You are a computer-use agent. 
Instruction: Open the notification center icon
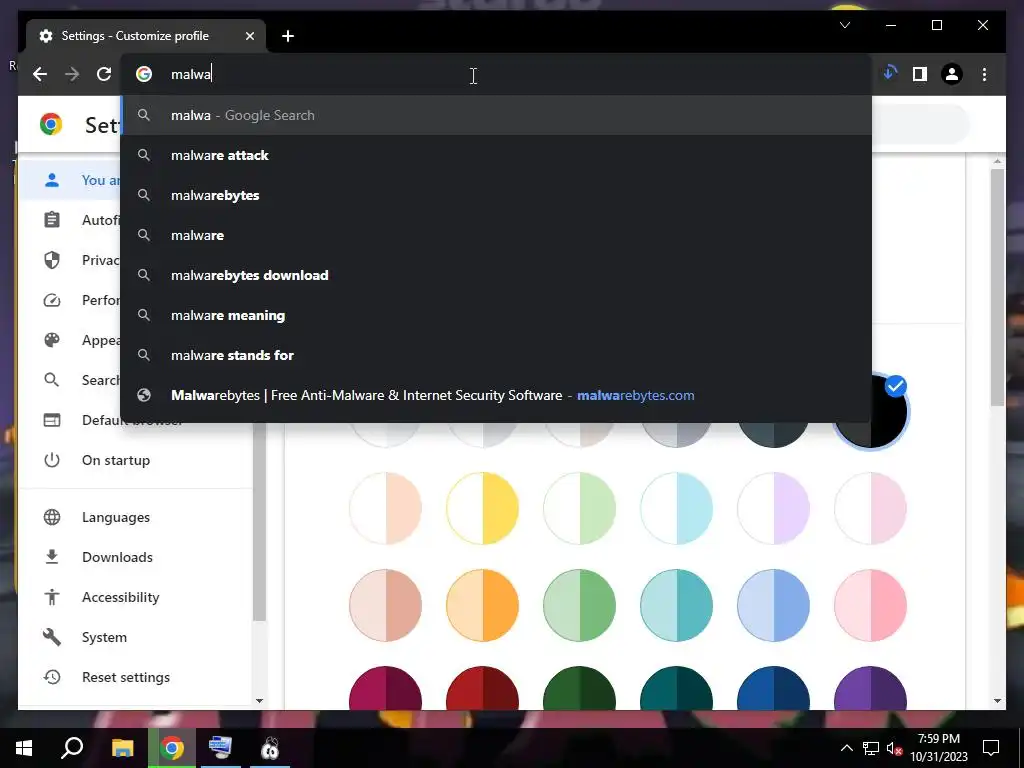click(991, 748)
